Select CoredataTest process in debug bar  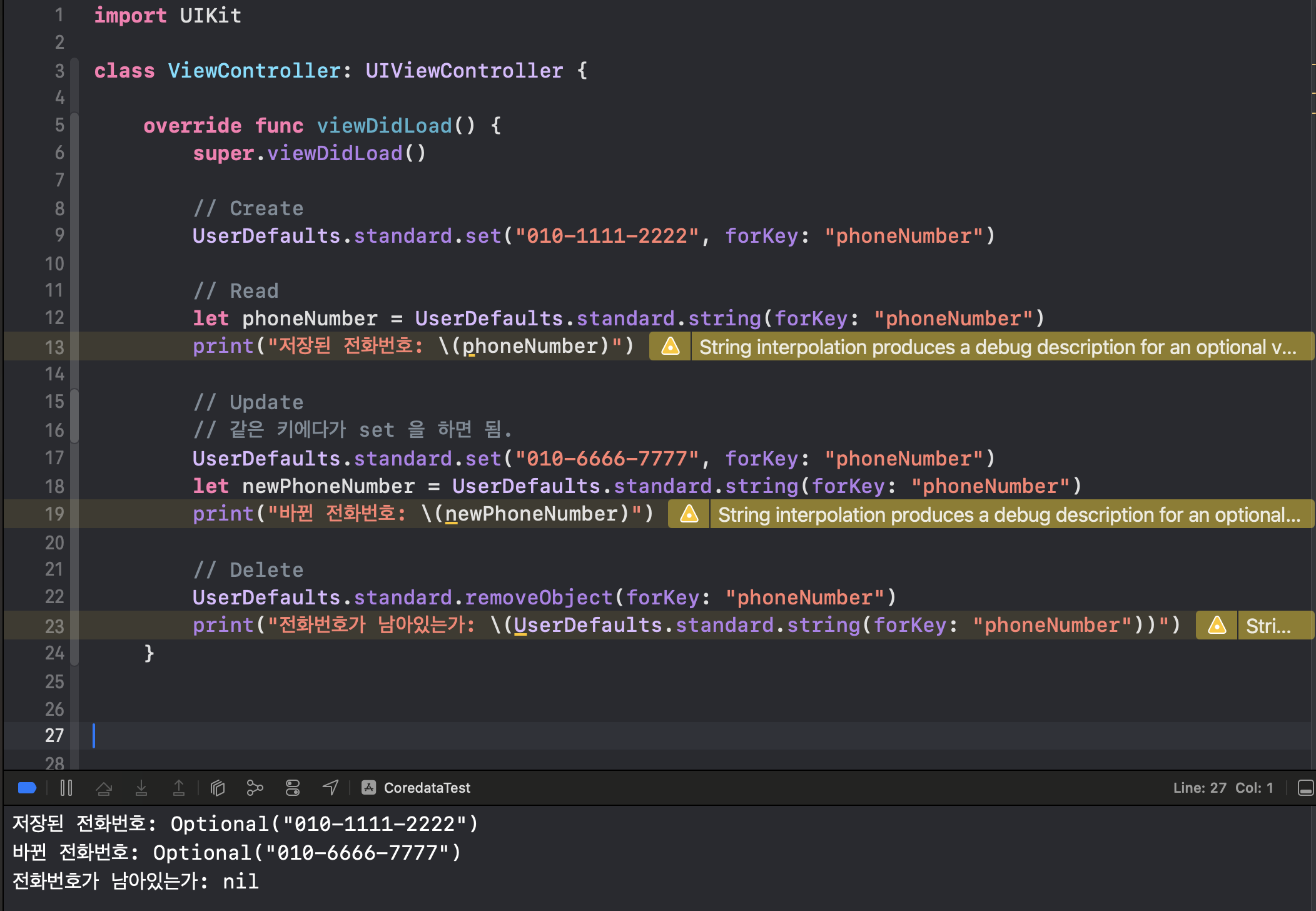click(417, 788)
